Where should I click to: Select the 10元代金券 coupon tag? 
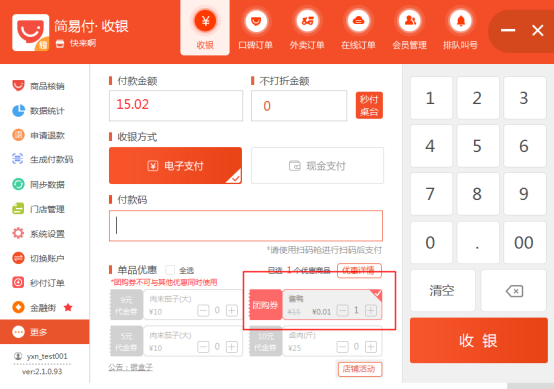[266, 341]
